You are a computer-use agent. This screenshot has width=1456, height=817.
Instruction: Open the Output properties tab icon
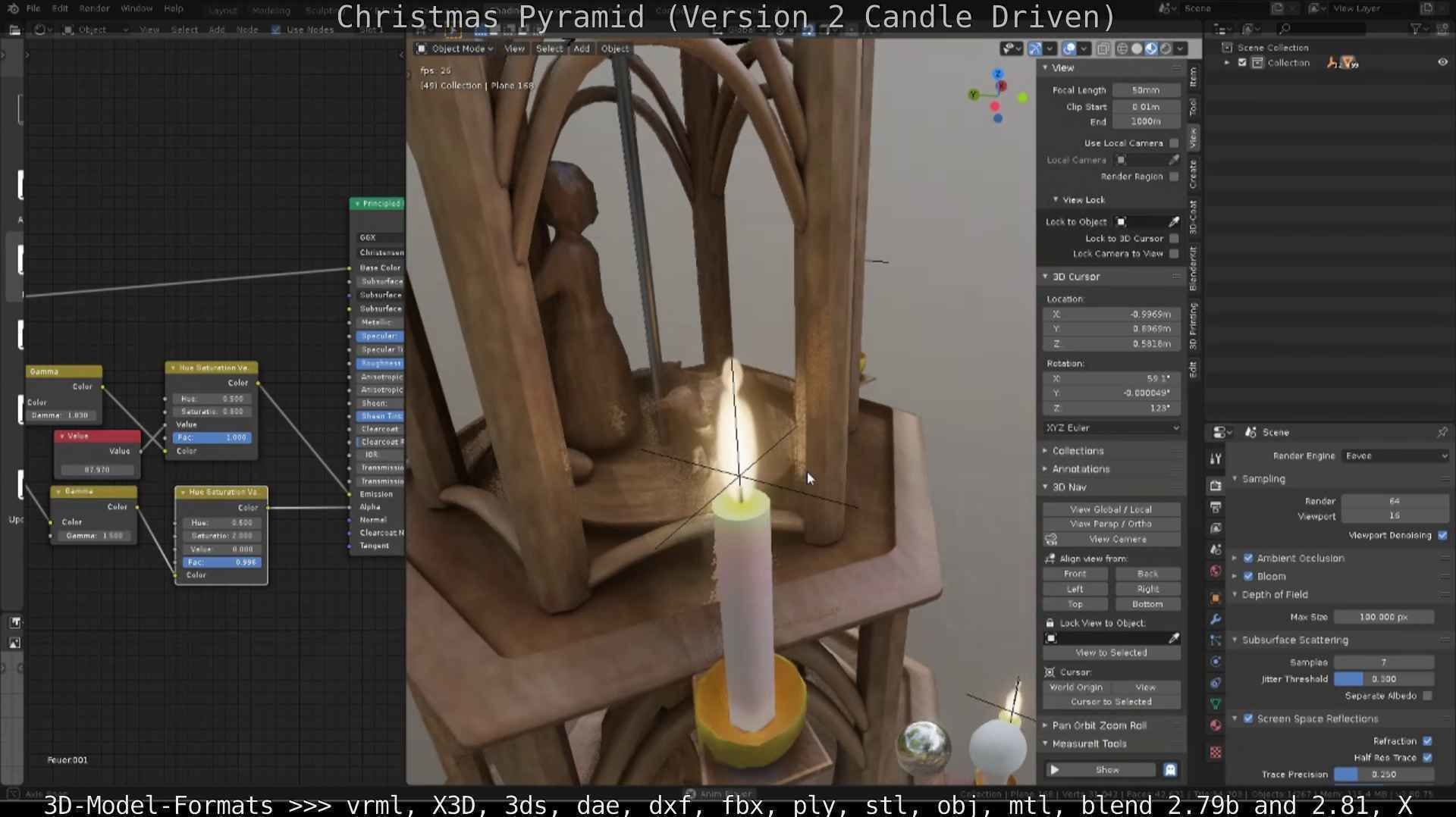click(x=1216, y=507)
